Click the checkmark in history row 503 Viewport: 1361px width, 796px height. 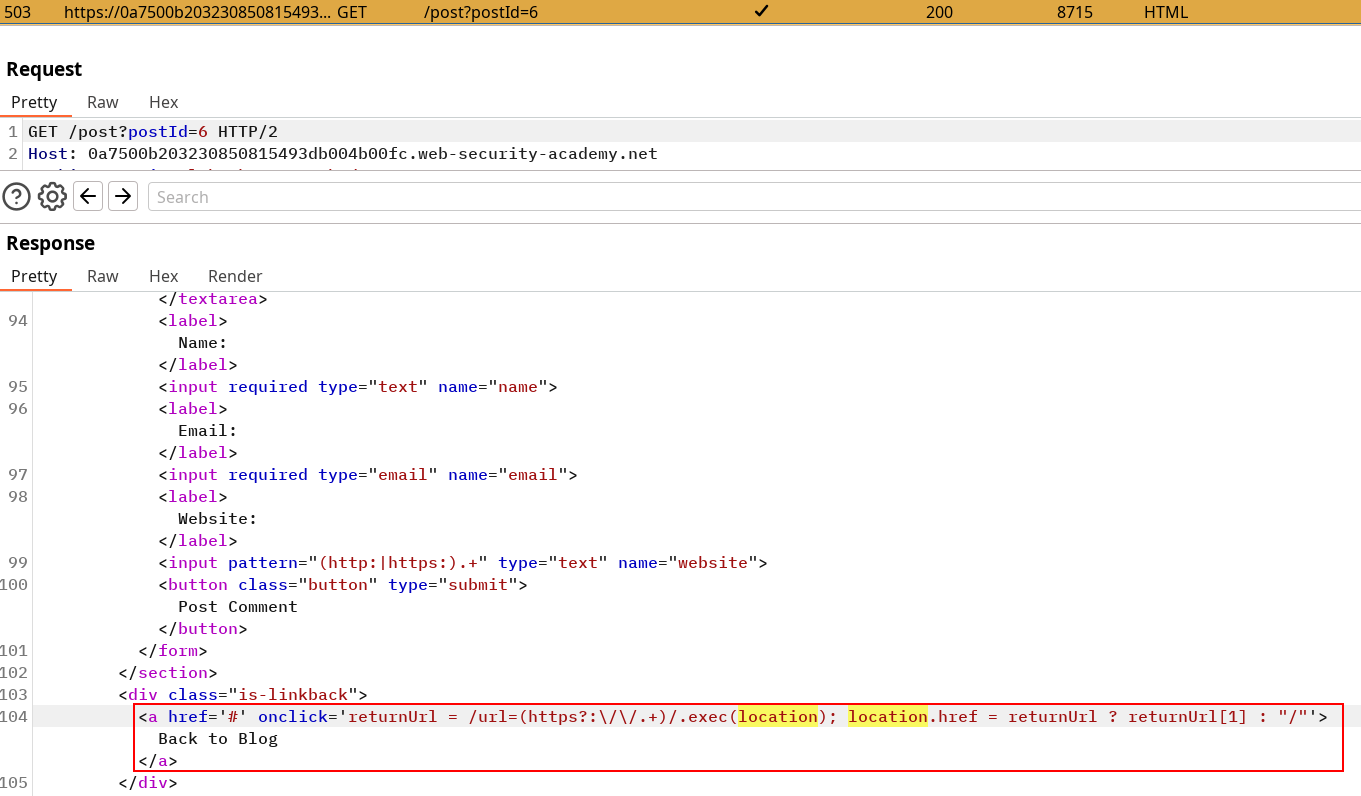point(761,12)
